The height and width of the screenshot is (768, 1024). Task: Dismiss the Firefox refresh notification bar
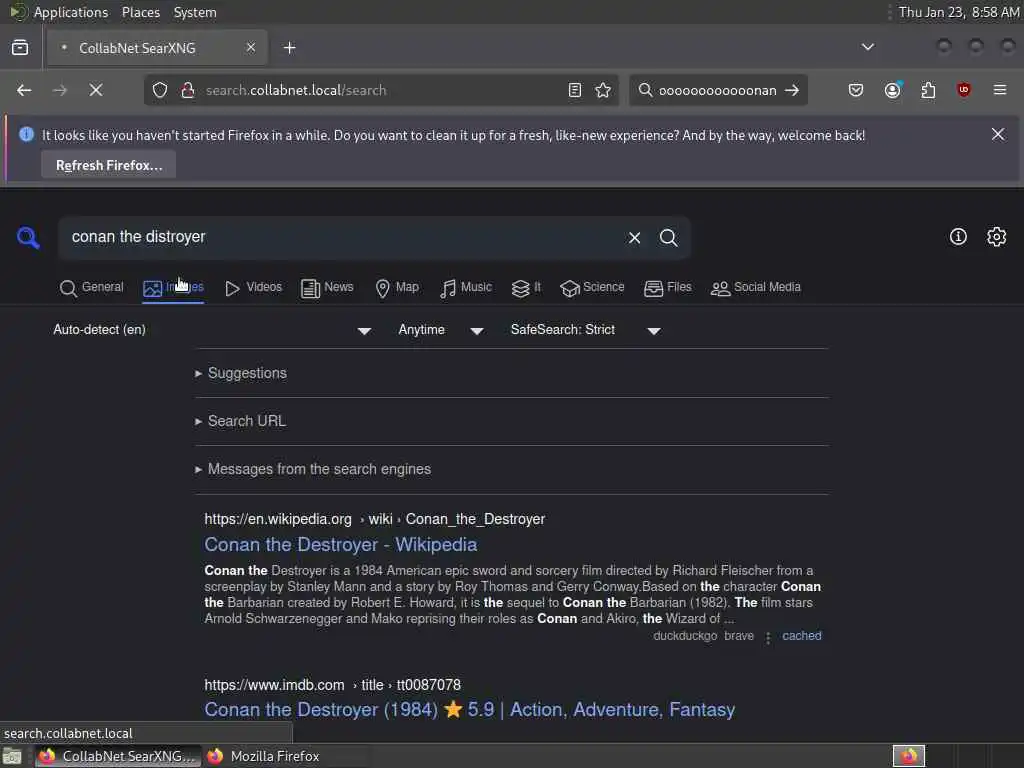coord(998,135)
